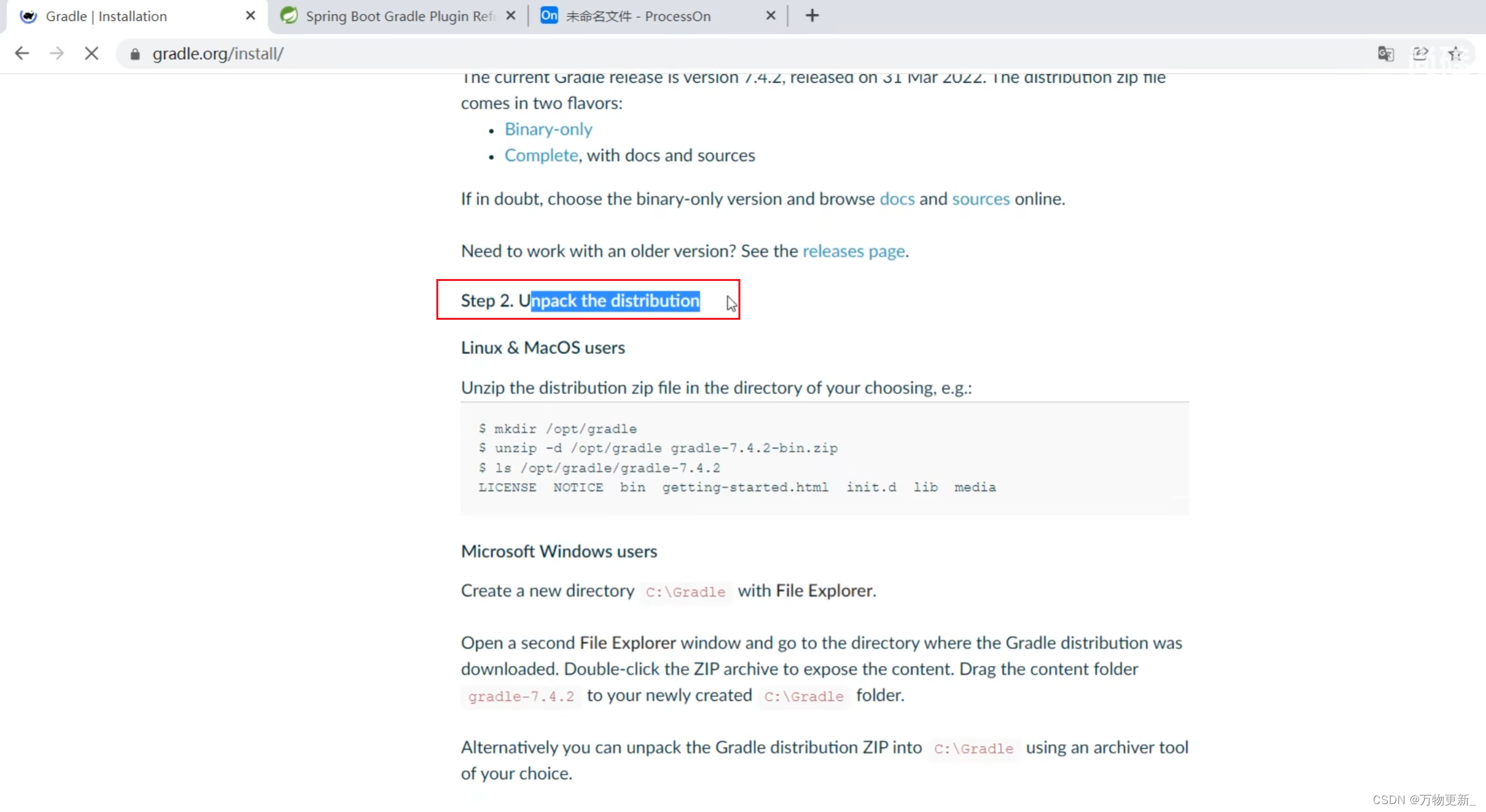Bookmark this page with the star

[x=1455, y=54]
